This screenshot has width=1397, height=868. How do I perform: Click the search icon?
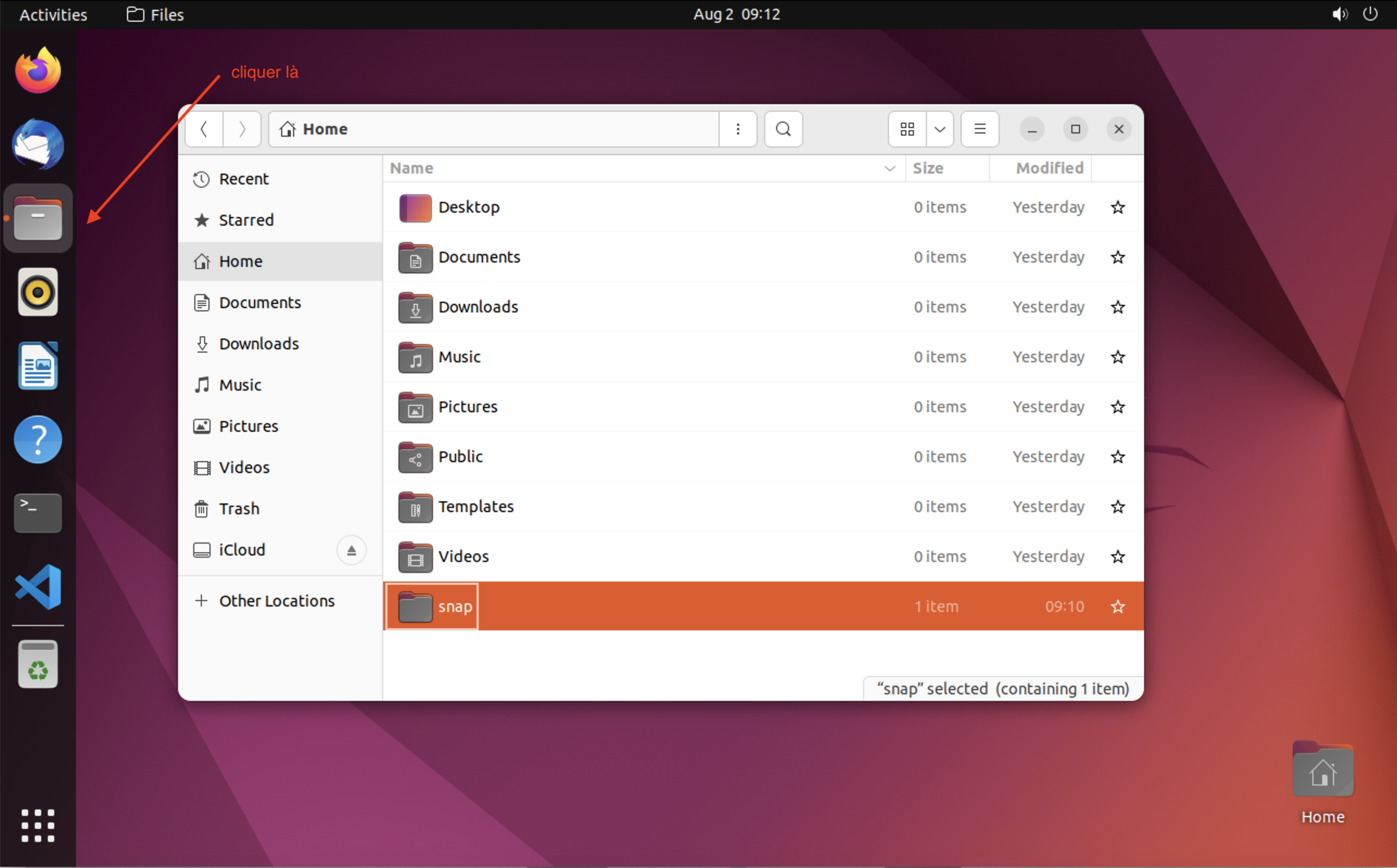tap(783, 128)
